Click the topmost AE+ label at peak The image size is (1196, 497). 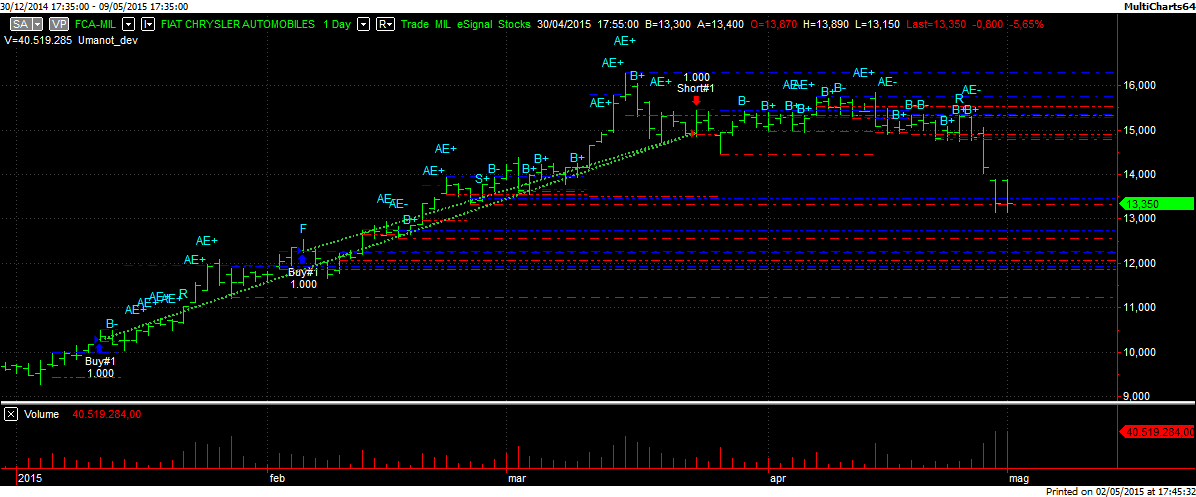click(x=625, y=41)
